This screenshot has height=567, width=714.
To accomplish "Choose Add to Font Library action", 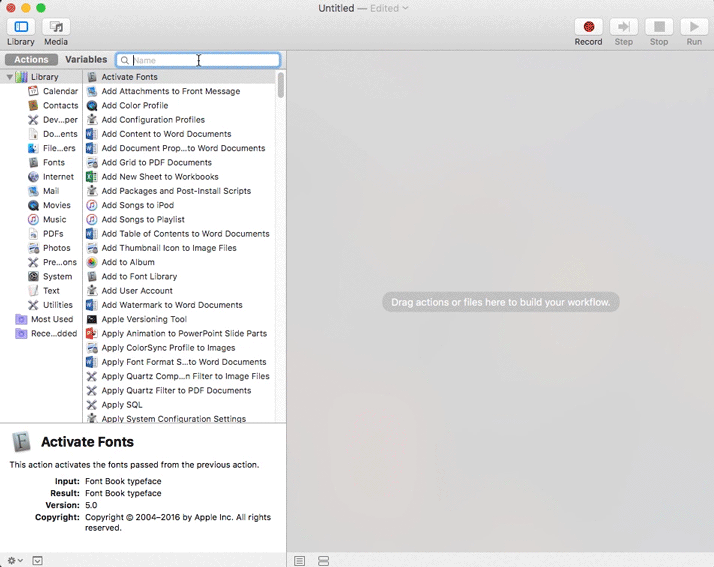I will click(x=180, y=276).
